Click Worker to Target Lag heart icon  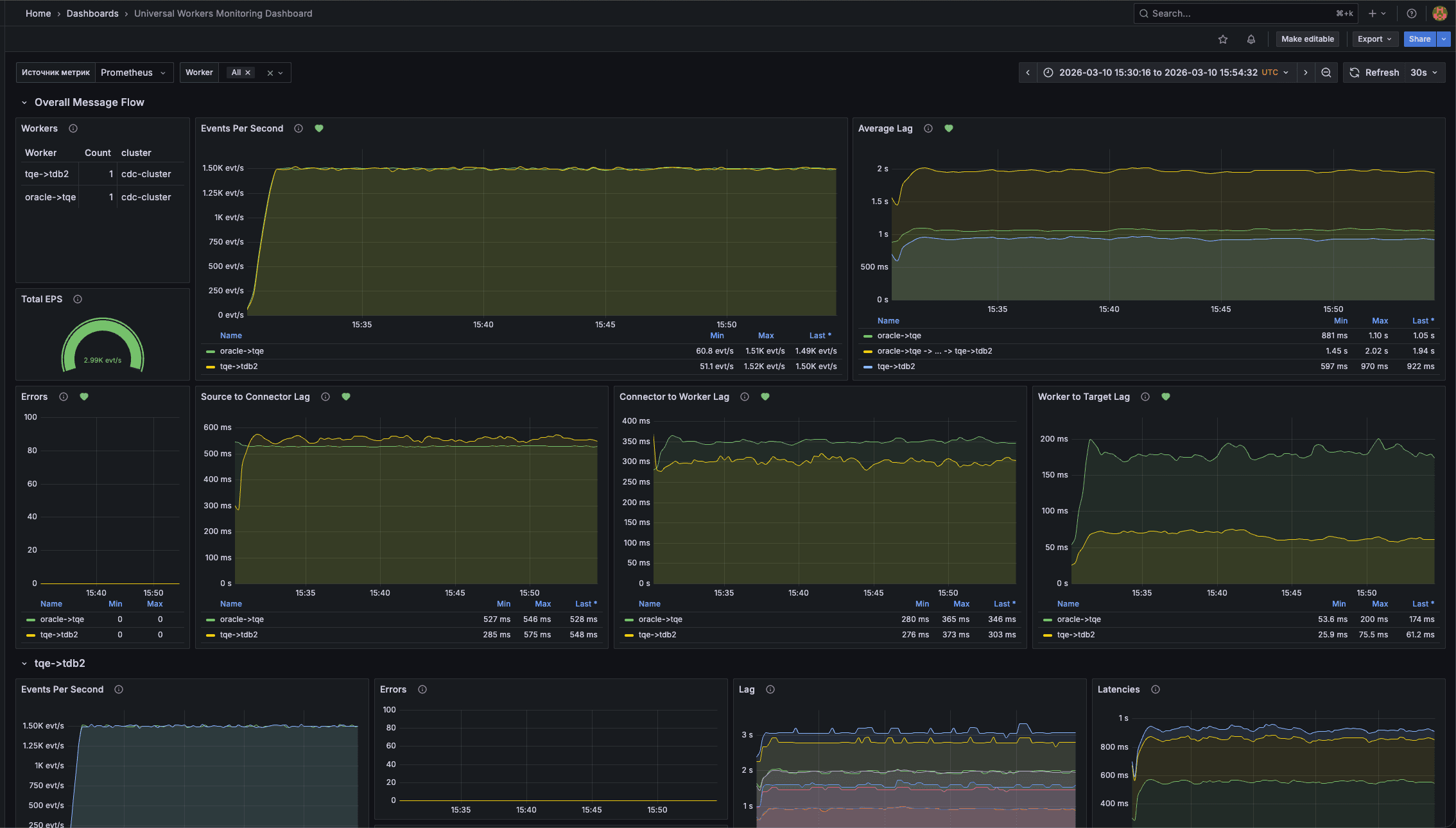[1166, 397]
